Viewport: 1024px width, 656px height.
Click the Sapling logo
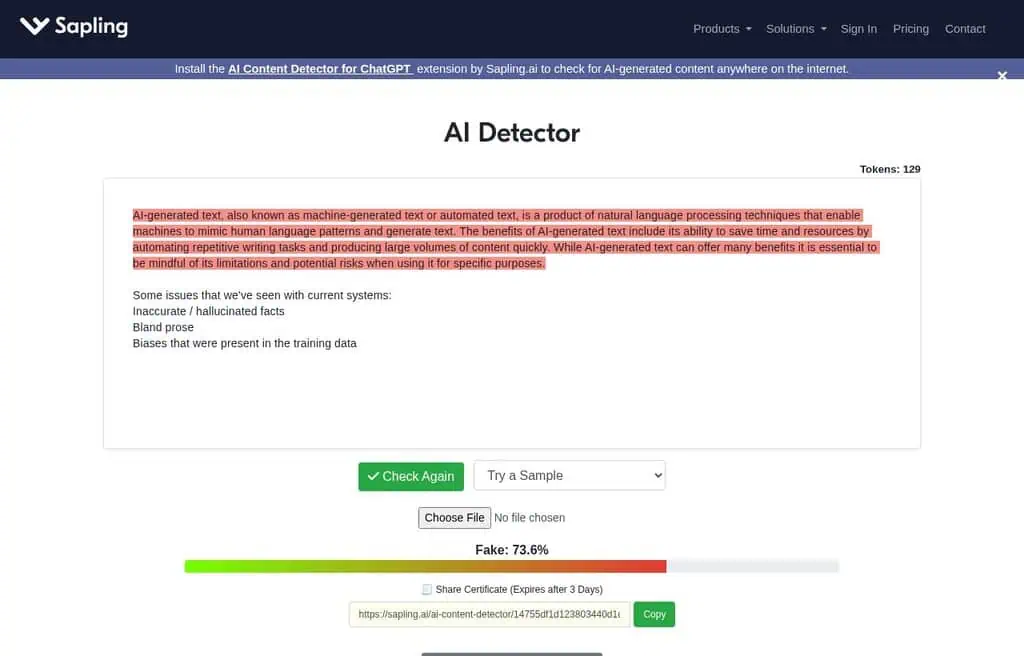pos(74,26)
